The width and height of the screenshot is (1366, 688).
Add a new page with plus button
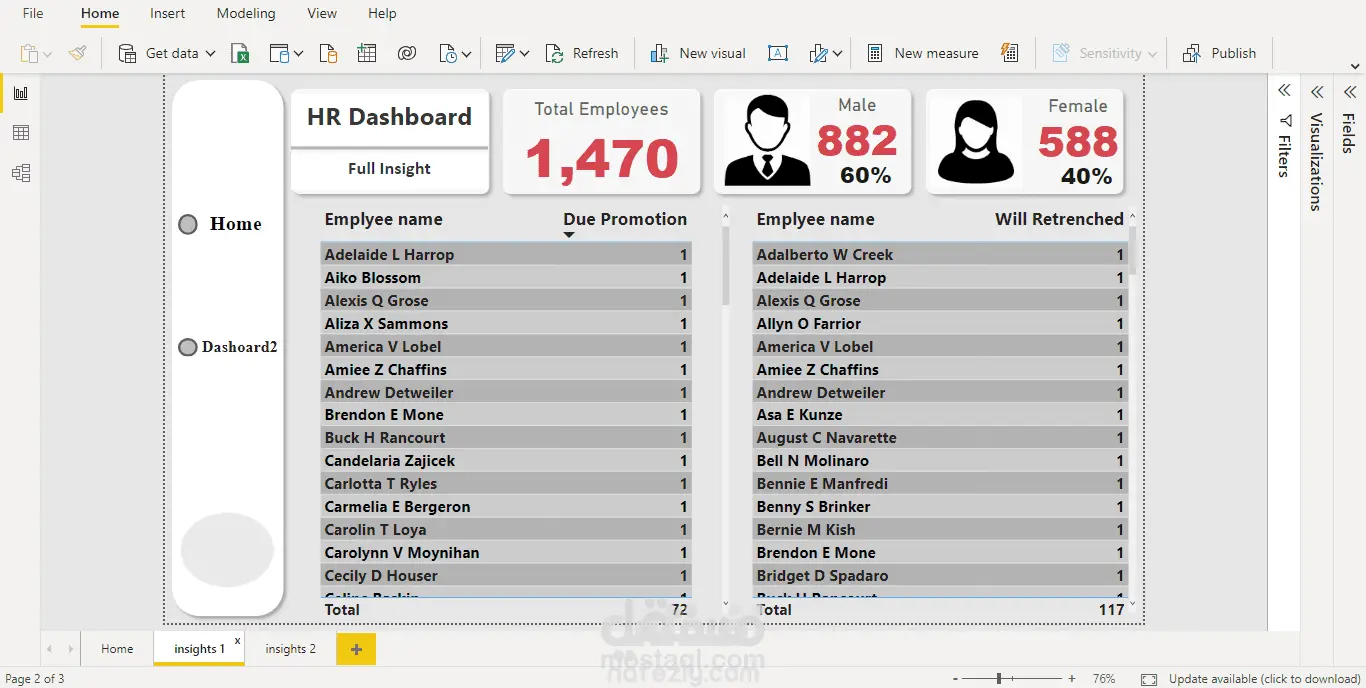[x=356, y=649]
